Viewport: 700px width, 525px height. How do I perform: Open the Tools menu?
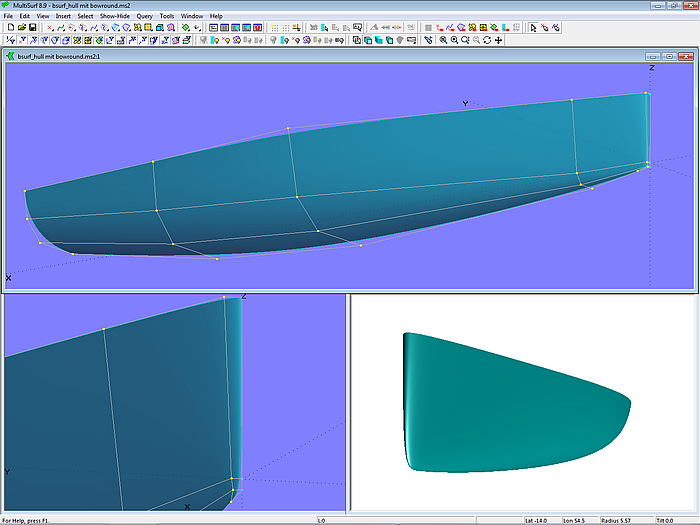(167, 16)
